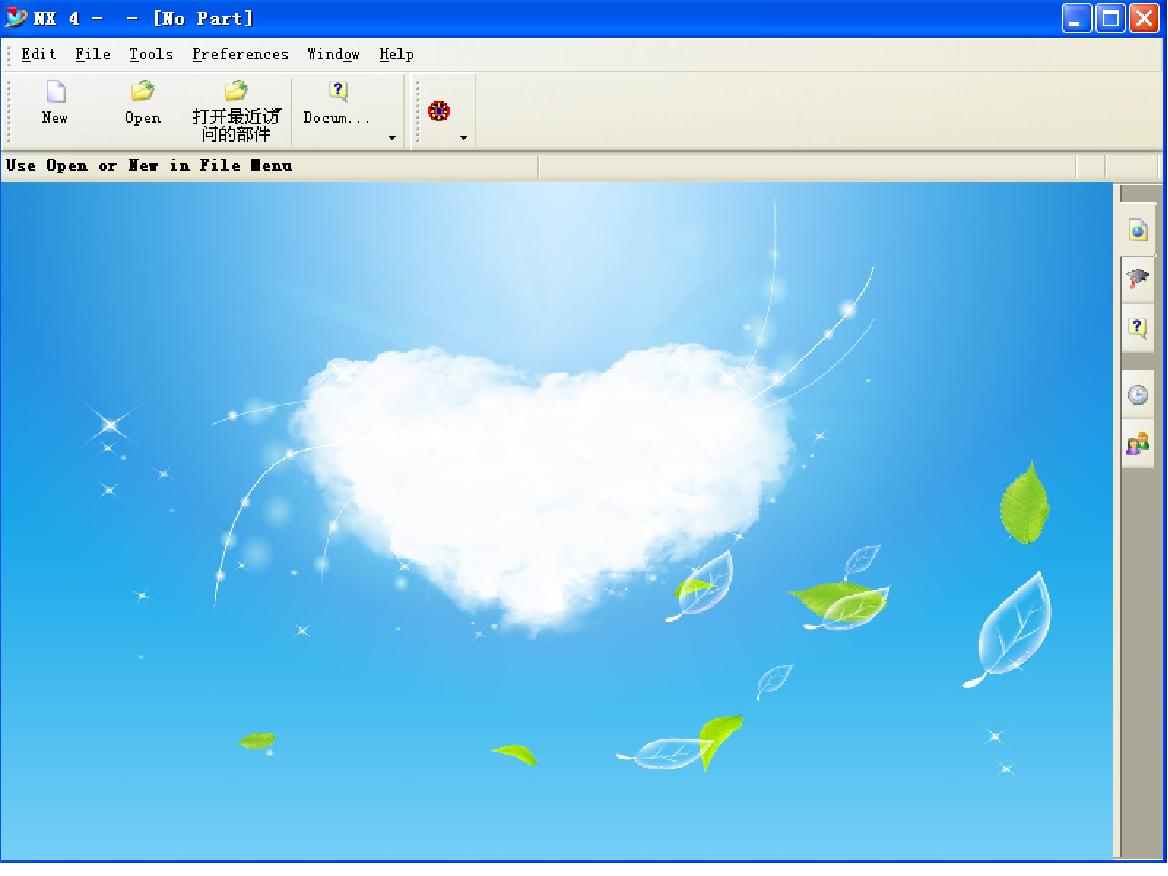Open the Help question-mark sidebar tab
Screen dimensions: 1168x876
pyautogui.click(x=1137, y=327)
